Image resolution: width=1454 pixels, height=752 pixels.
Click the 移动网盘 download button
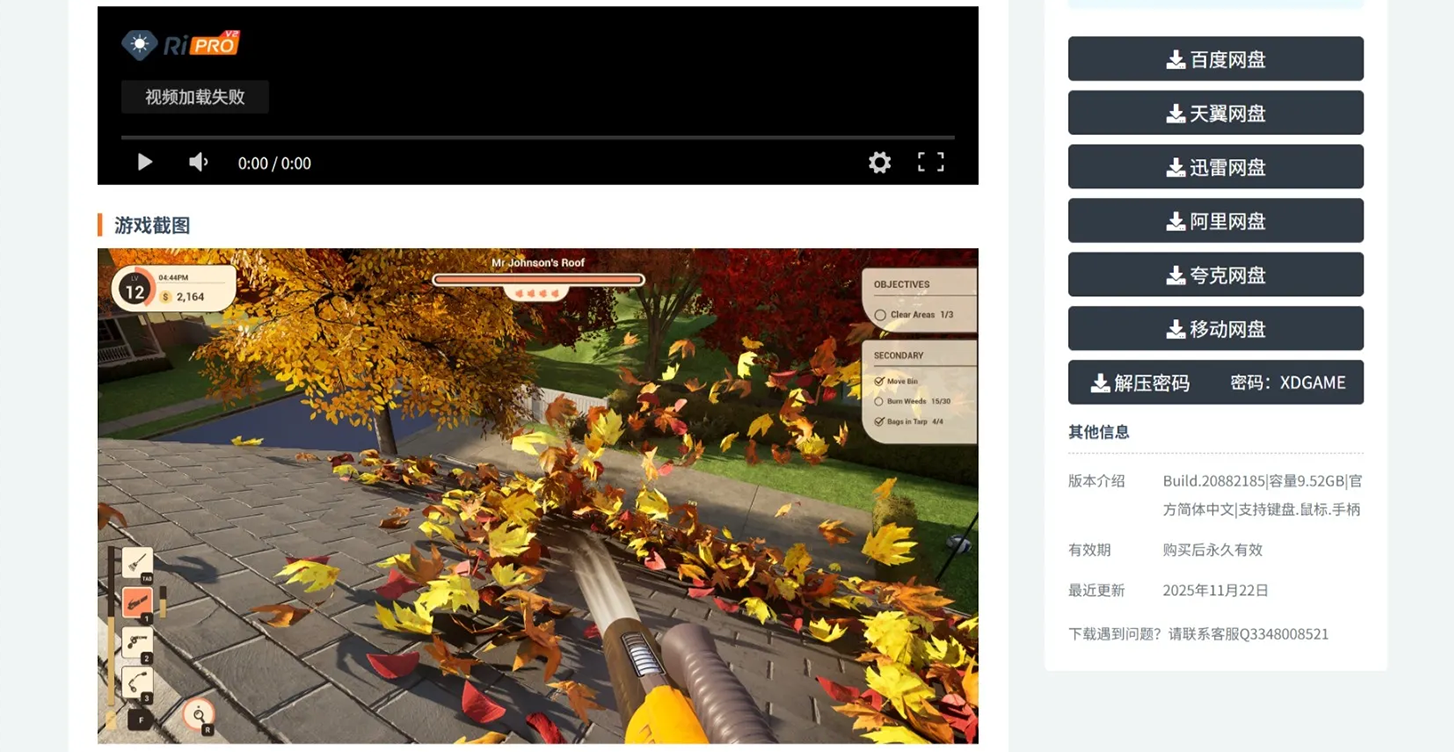(1215, 329)
